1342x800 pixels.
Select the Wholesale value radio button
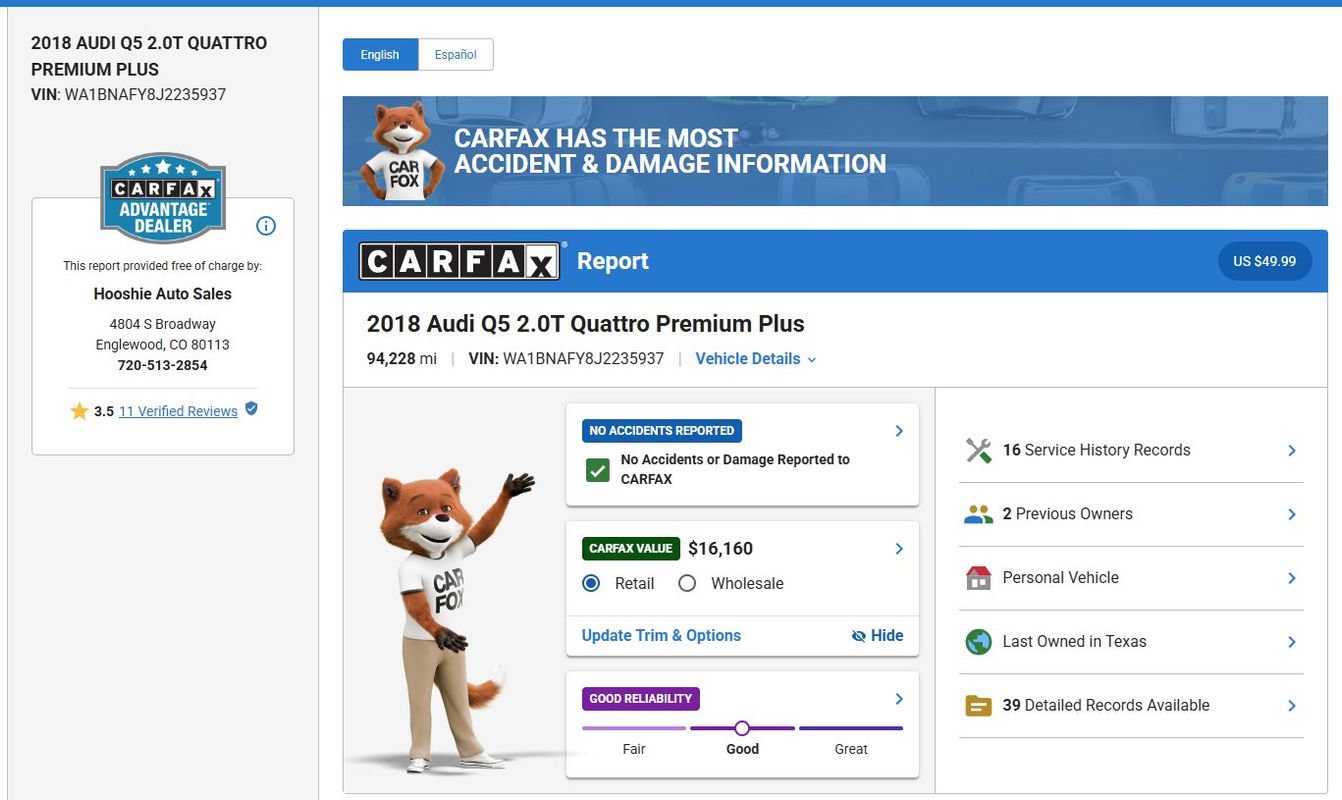coord(687,583)
